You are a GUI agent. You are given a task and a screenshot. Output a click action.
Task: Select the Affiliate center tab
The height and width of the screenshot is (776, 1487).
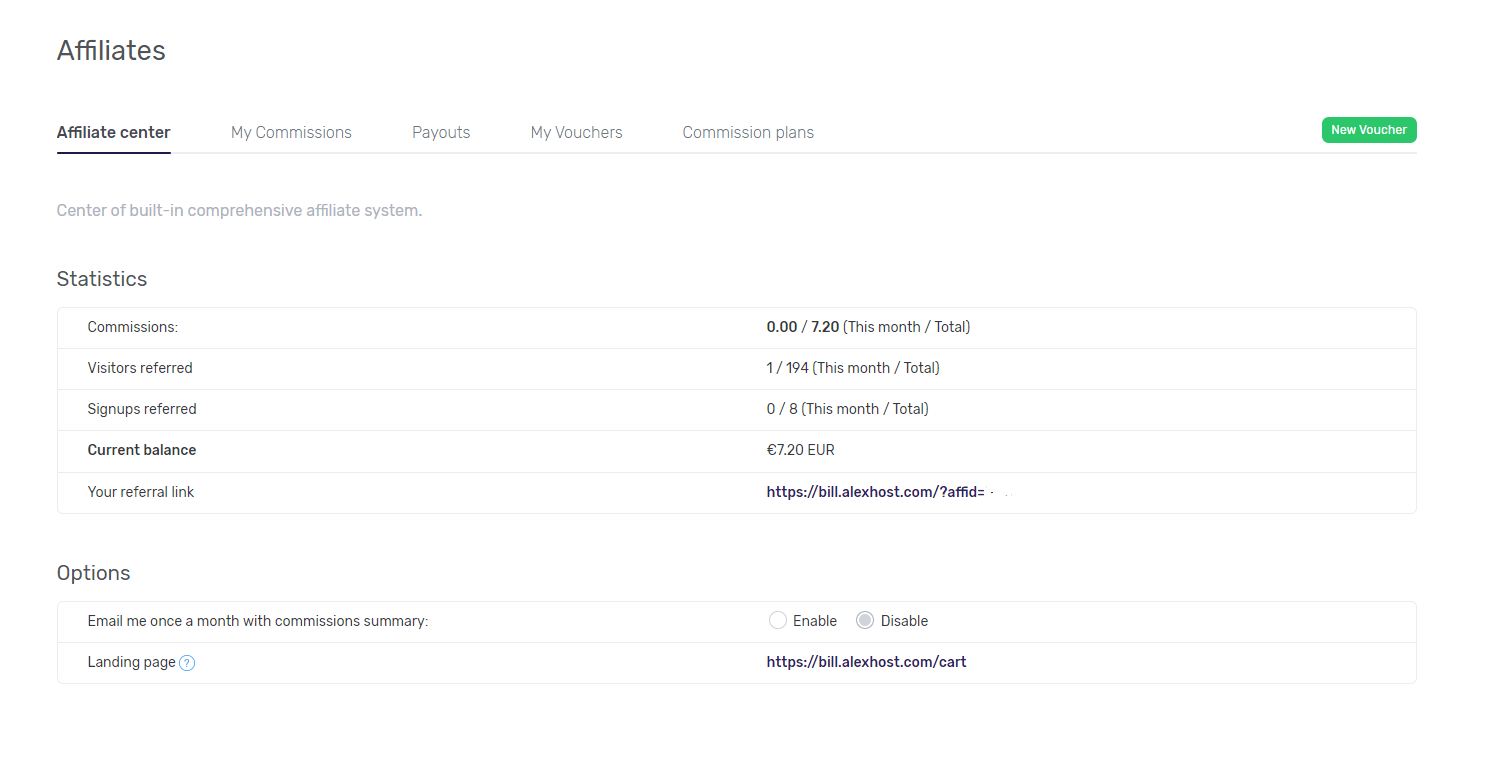coord(113,132)
